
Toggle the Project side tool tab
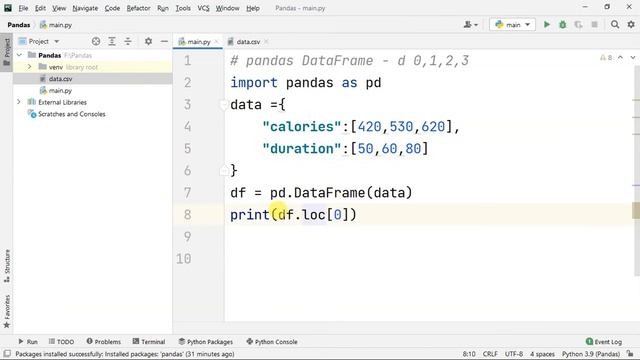point(7,52)
